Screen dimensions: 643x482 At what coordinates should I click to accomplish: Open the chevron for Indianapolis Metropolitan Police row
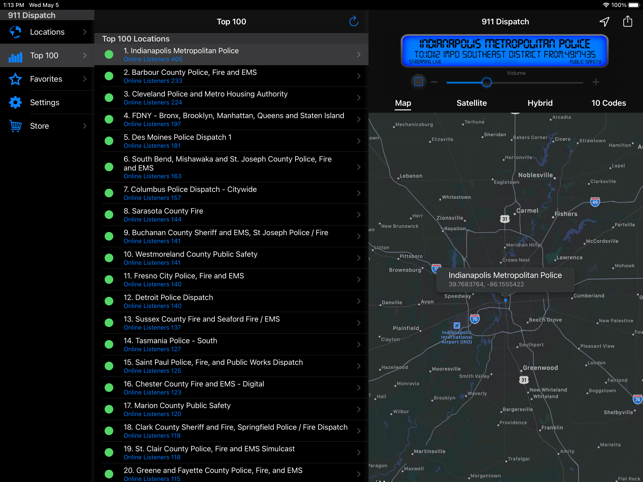[359, 54]
